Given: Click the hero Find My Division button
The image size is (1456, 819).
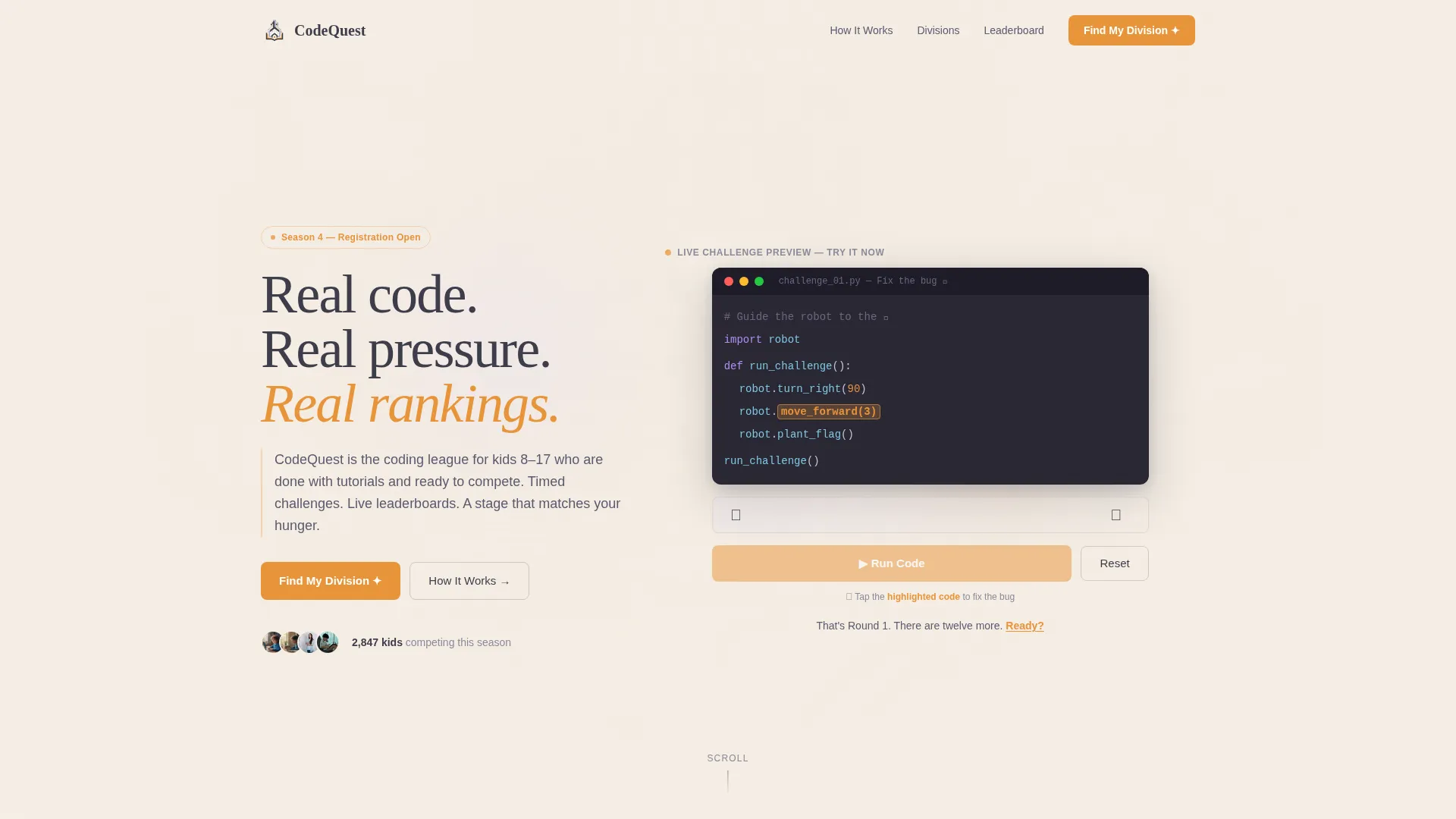Looking at the screenshot, I should (331, 581).
